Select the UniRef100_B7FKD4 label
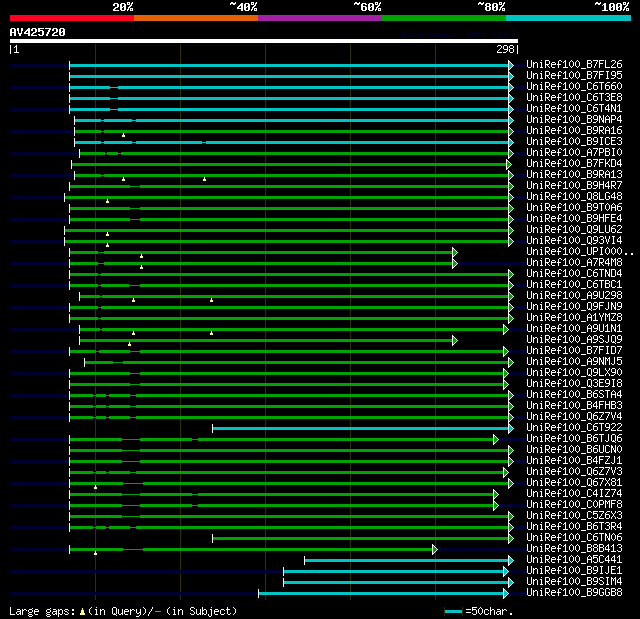Image resolution: width=640 pixels, height=619 pixels. 574,164
